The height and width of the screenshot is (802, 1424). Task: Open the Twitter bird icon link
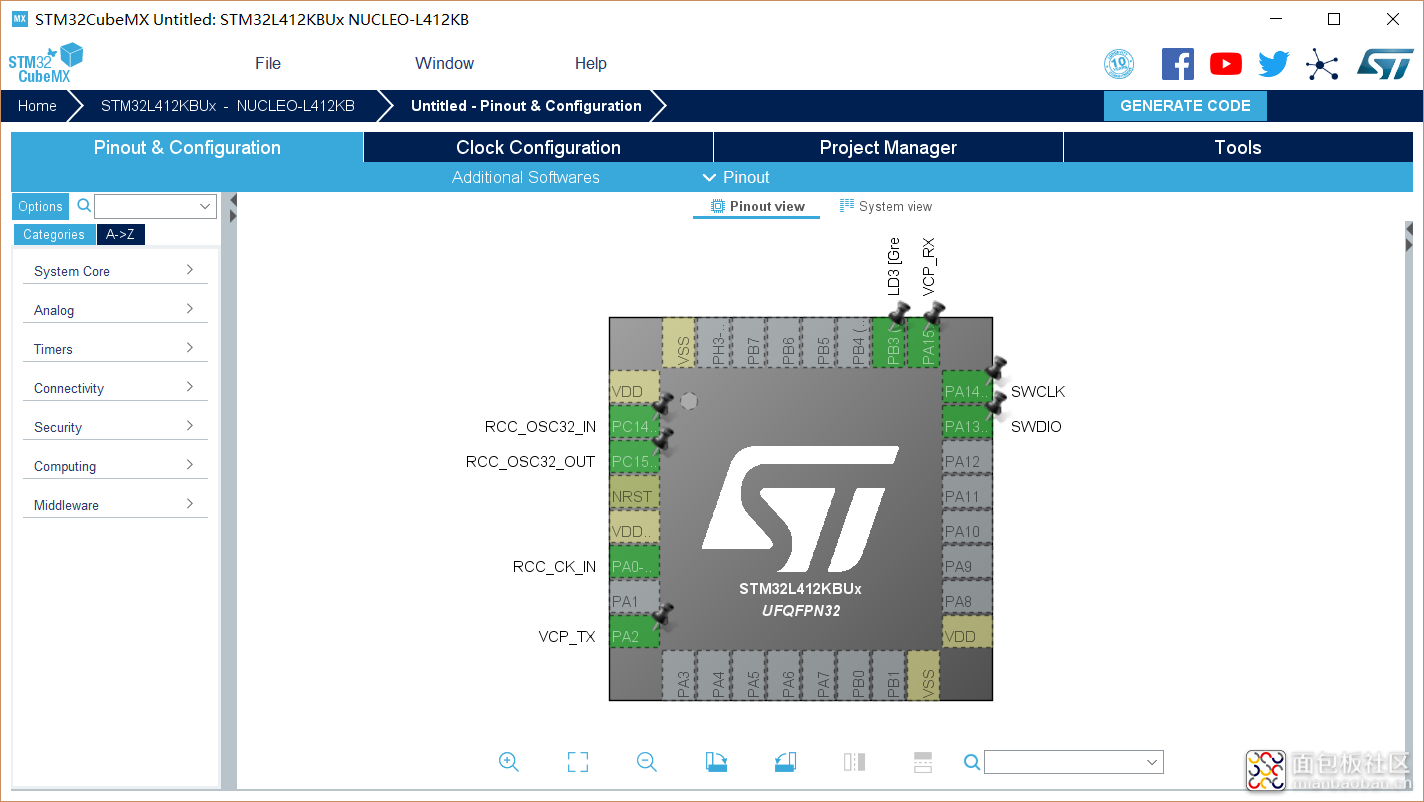pyautogui.click(x=1274, y=64)
